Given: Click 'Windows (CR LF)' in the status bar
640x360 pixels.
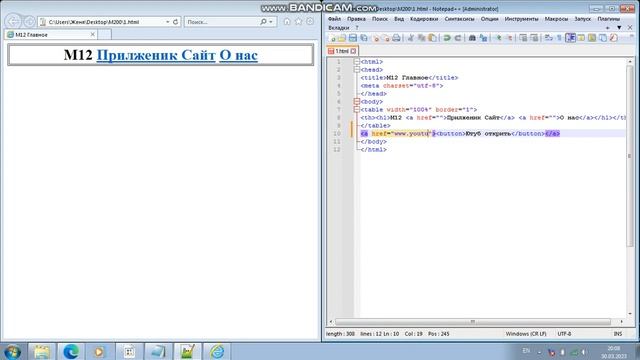Looking at the screenshot, I should (x=526, y=334).
